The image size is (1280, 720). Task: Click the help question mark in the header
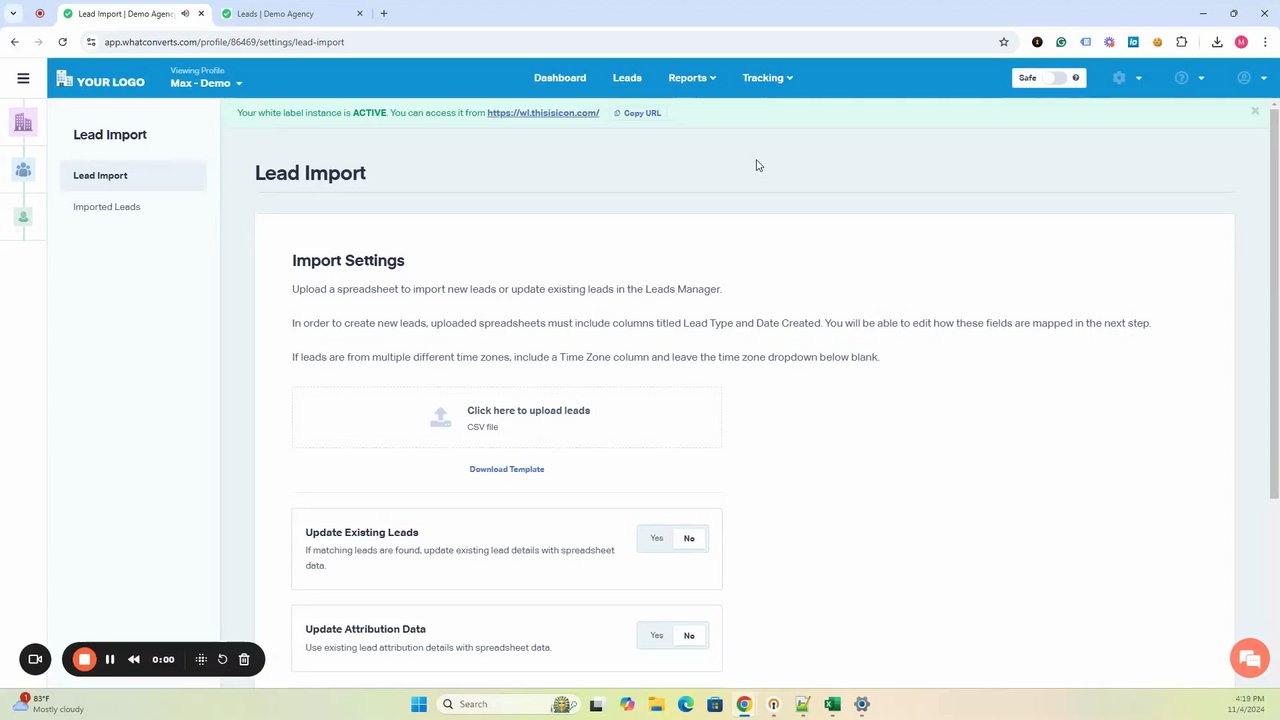tap(1181, 78)
